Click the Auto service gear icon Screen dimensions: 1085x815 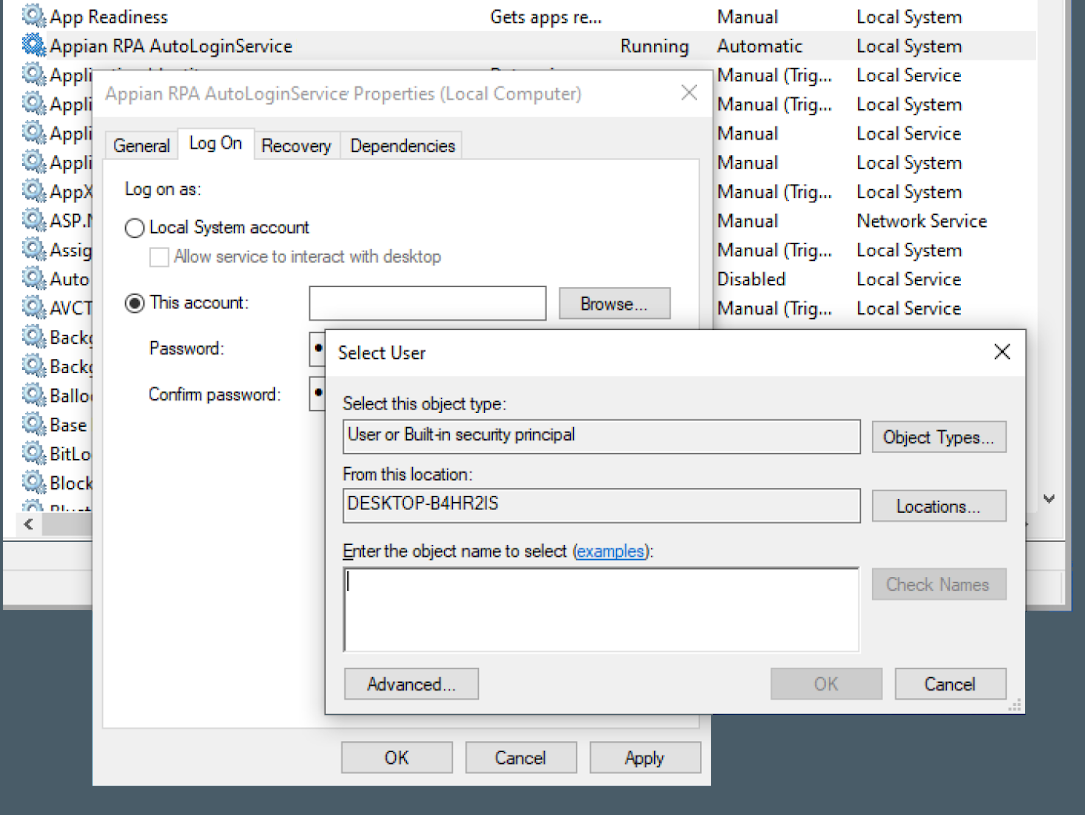pos(33,278)
